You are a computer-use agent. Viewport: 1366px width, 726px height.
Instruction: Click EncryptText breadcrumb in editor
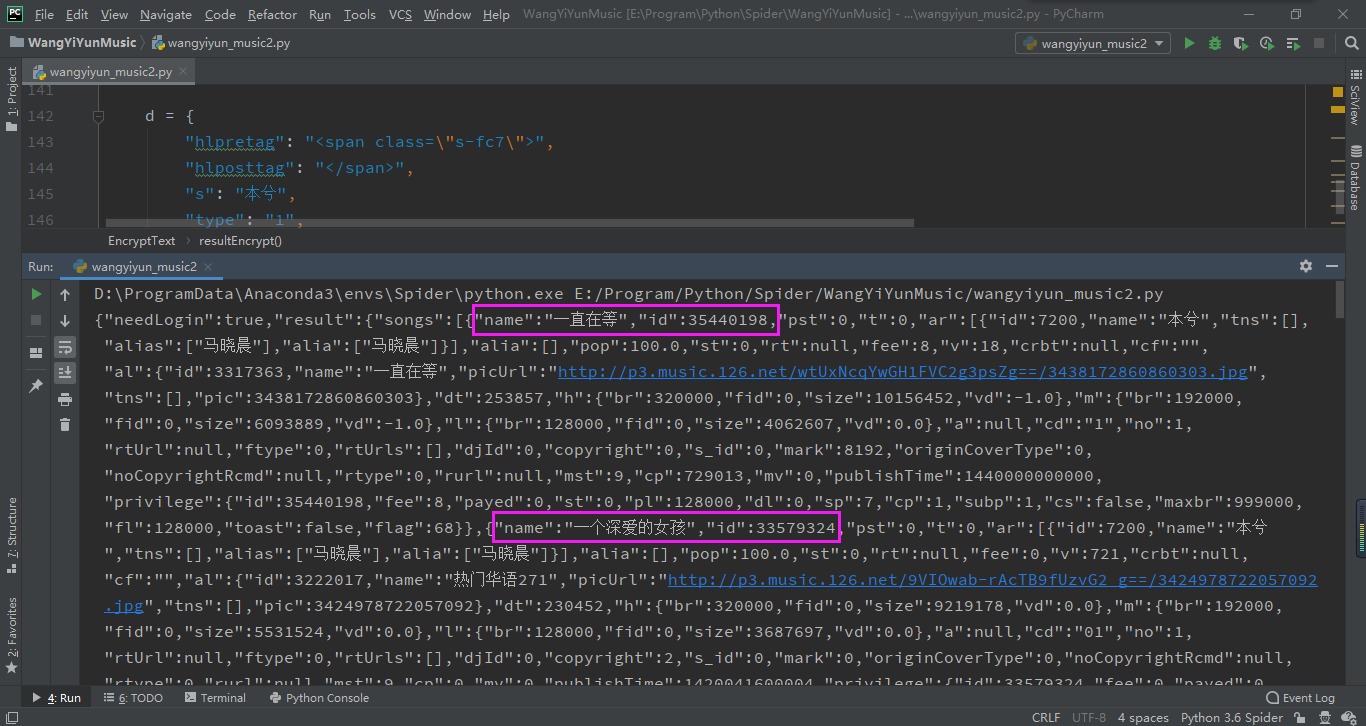click(141, 241)
